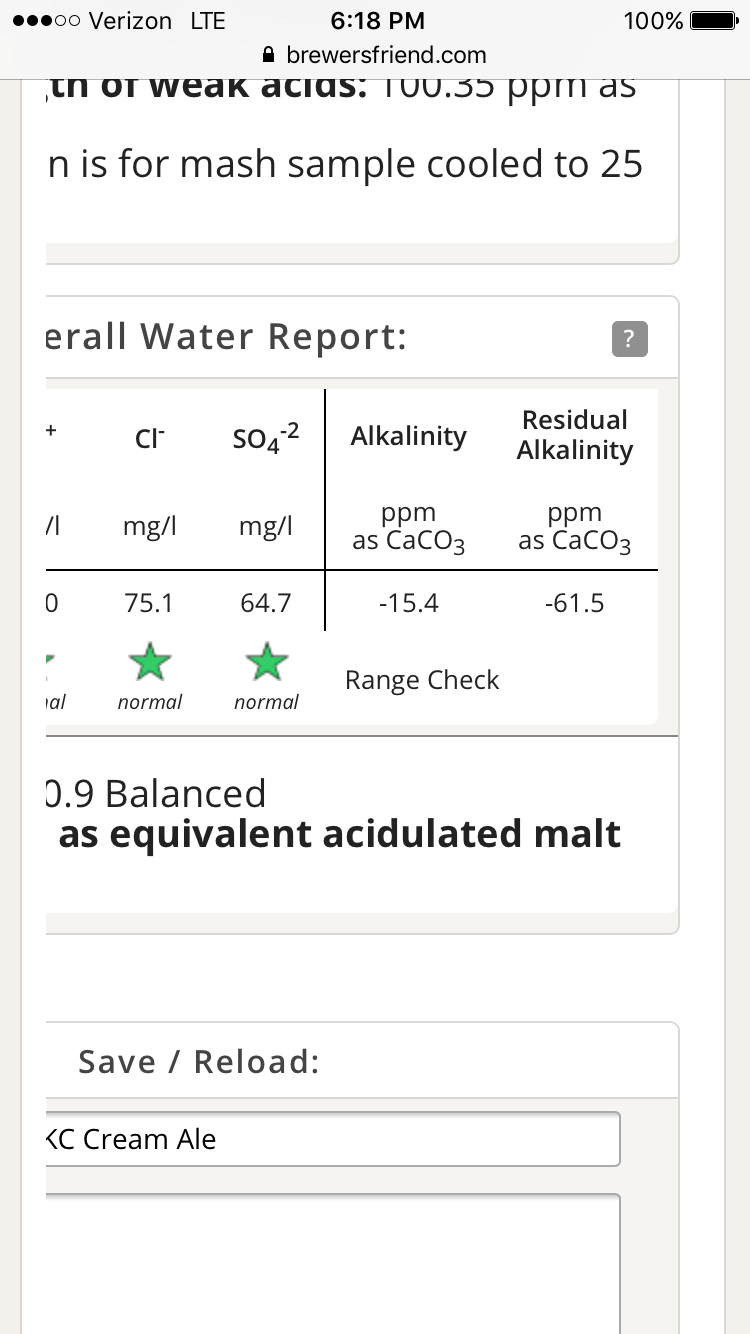Image resolution: width=750 pixels, height=1334 pixels.
Task: Tap the 6:18 PM clock
Action: [376, 21]
